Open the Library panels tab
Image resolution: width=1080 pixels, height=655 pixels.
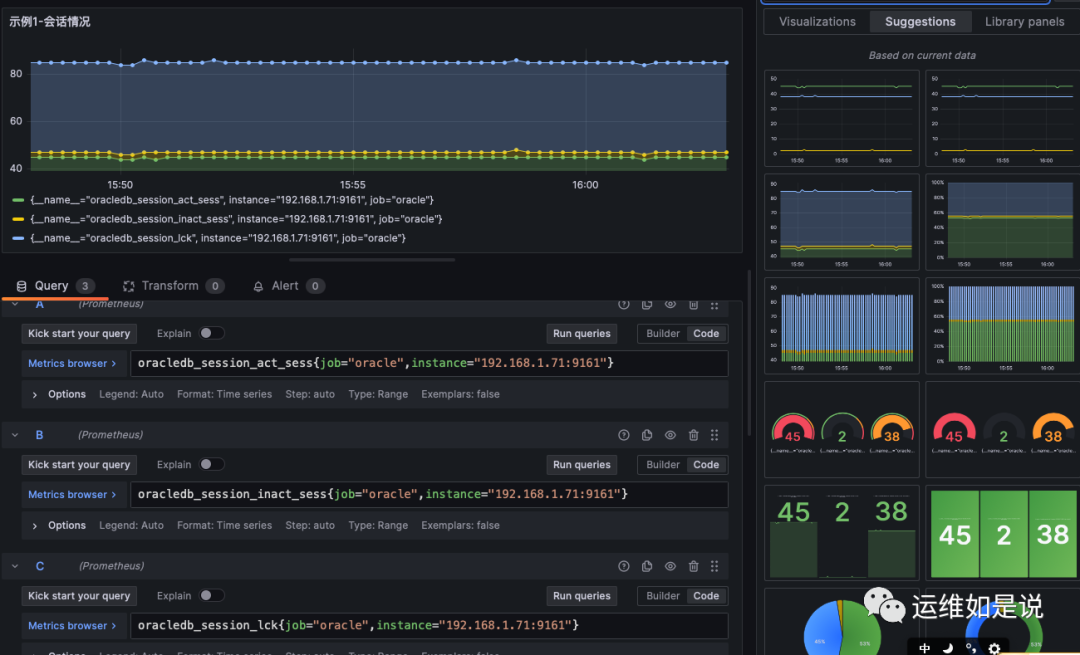tap(1024, 22)
